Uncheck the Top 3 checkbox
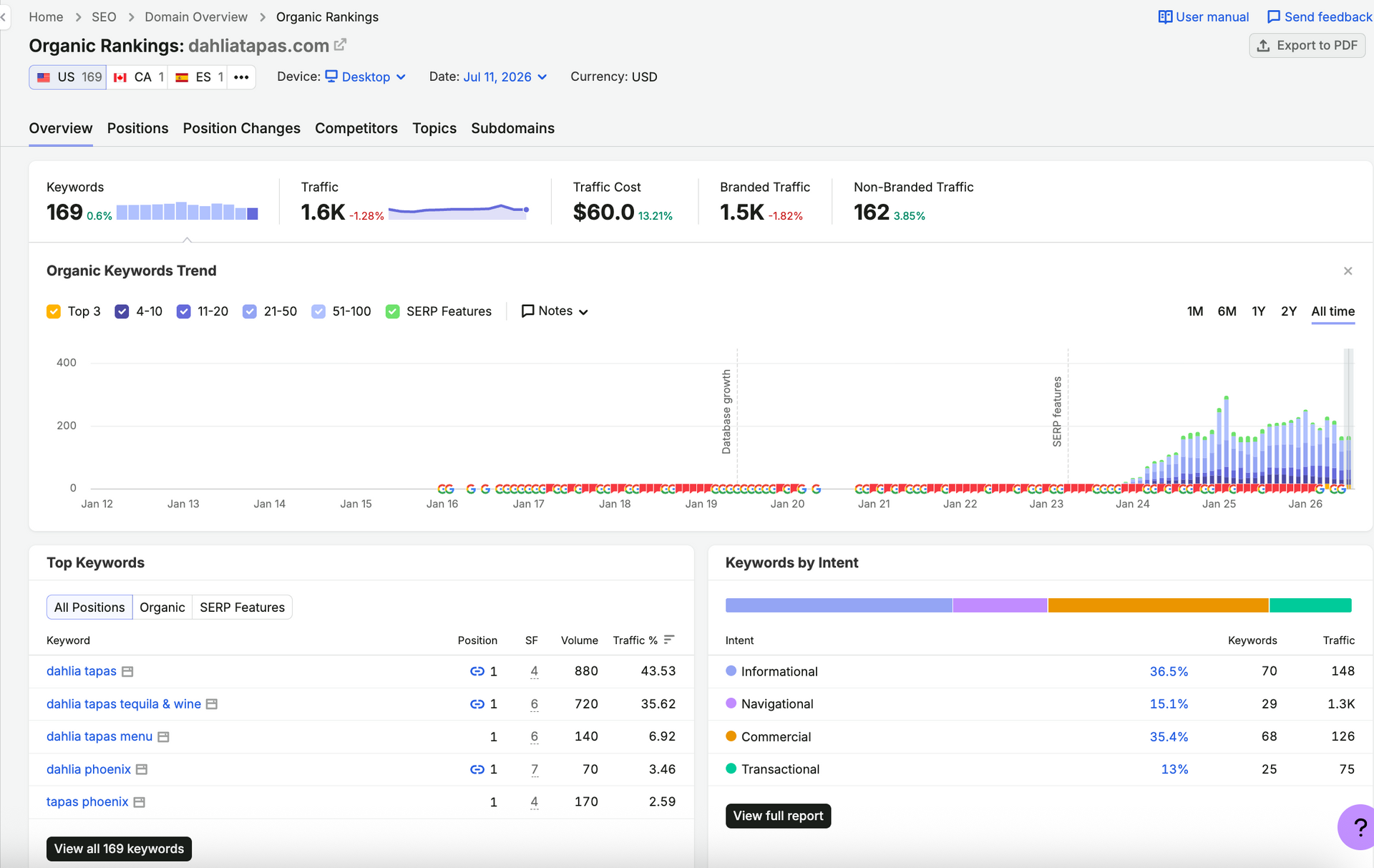Screen dimensions: 1374x868 click(54, 311)
